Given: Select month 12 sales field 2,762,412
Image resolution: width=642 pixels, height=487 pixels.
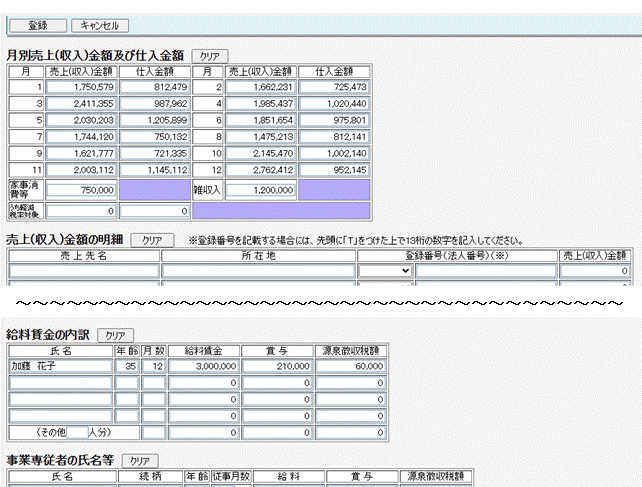Looking at the screenshot, I should 261,170.
